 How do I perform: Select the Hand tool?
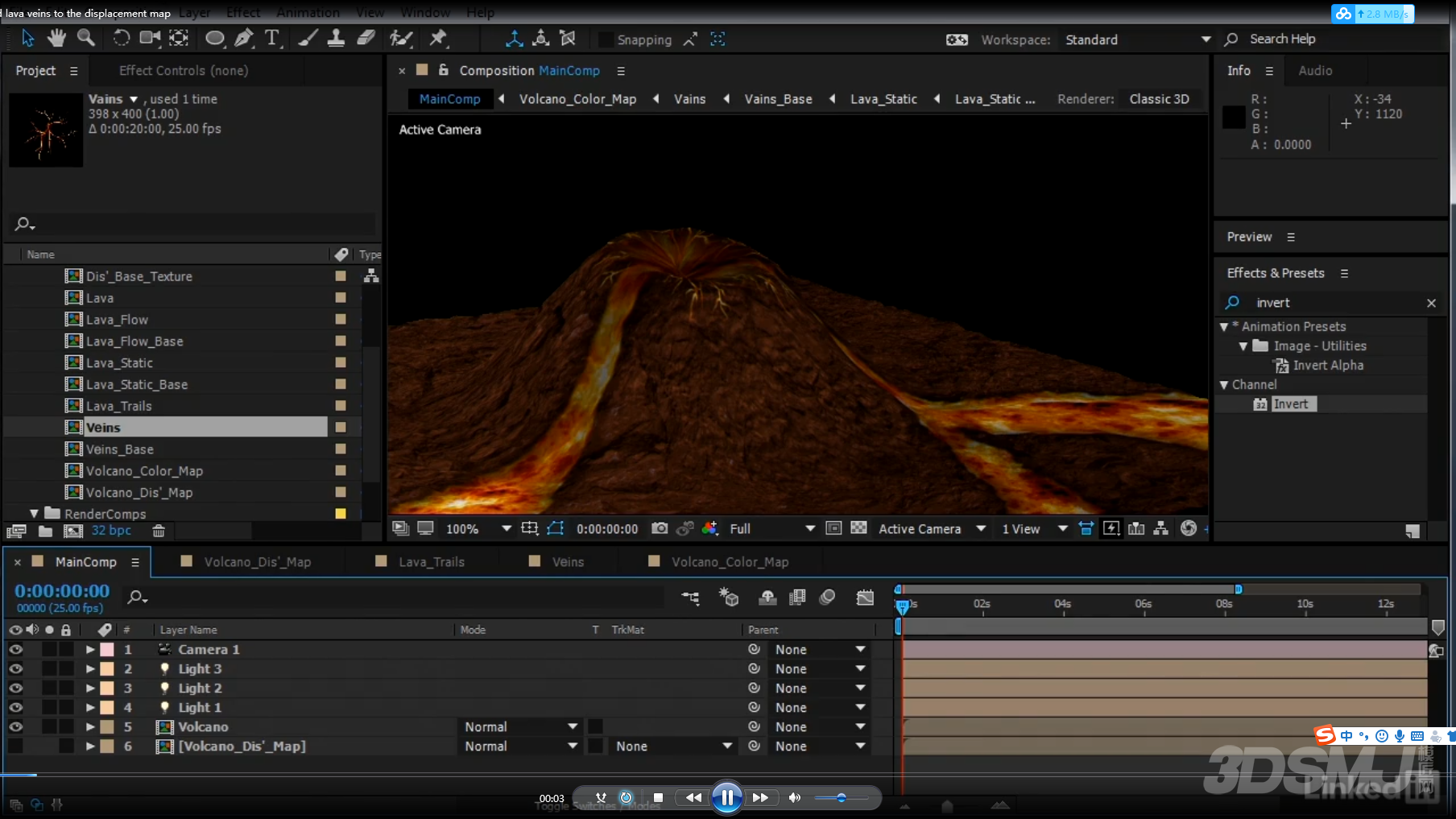click(x=56, y=38)
